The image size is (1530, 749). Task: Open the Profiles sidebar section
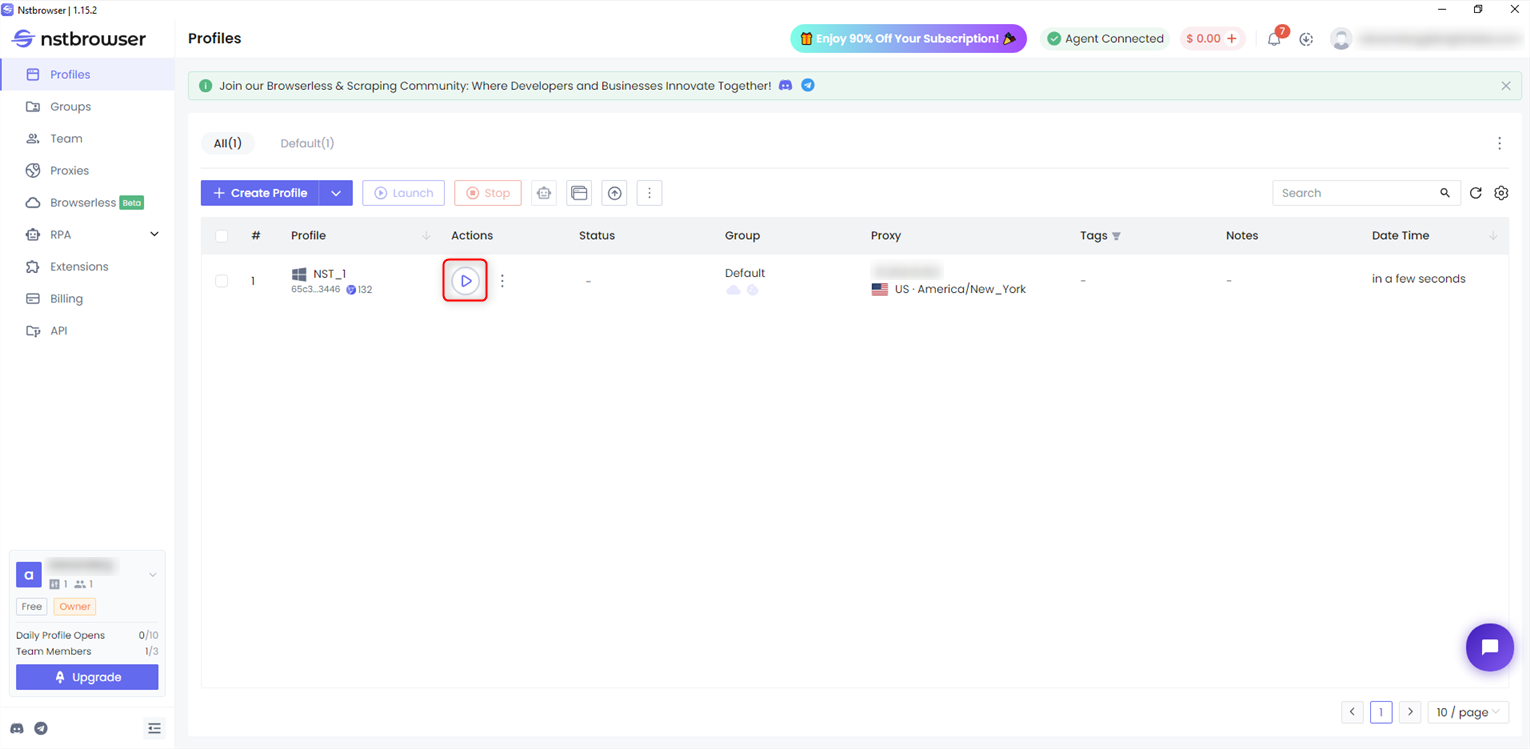click(x=87, y=74)
